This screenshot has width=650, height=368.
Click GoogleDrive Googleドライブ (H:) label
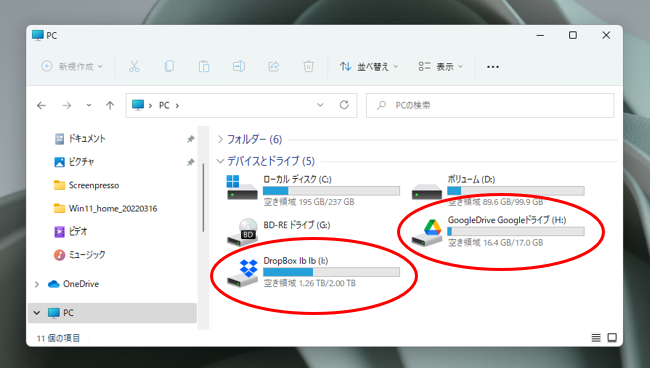click(507, 220)
